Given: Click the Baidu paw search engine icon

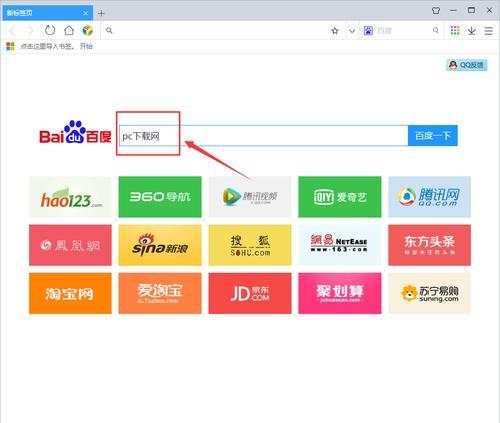Looking at the screenshot, I should coord(368,31).
